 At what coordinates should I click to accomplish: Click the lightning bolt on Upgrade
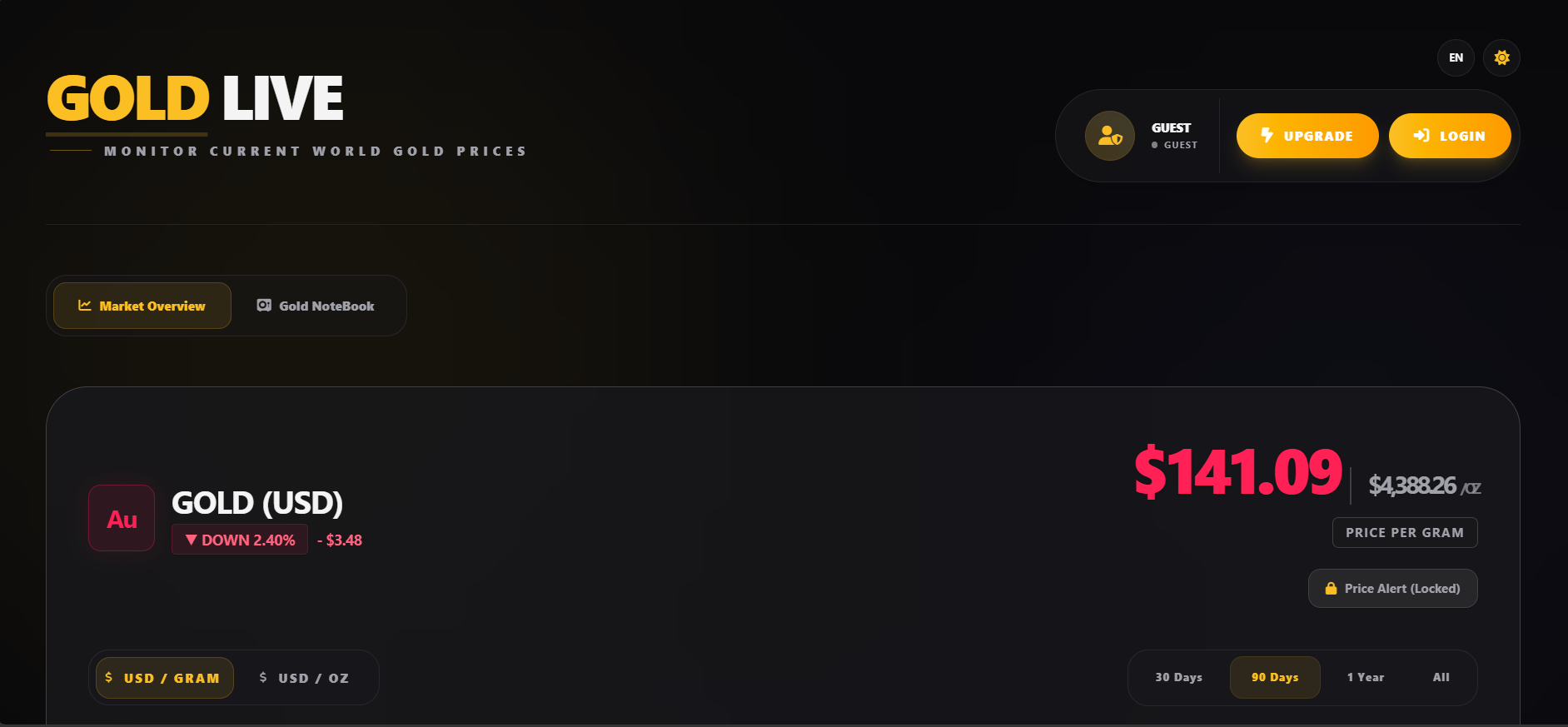click(x=1267, y=135)
